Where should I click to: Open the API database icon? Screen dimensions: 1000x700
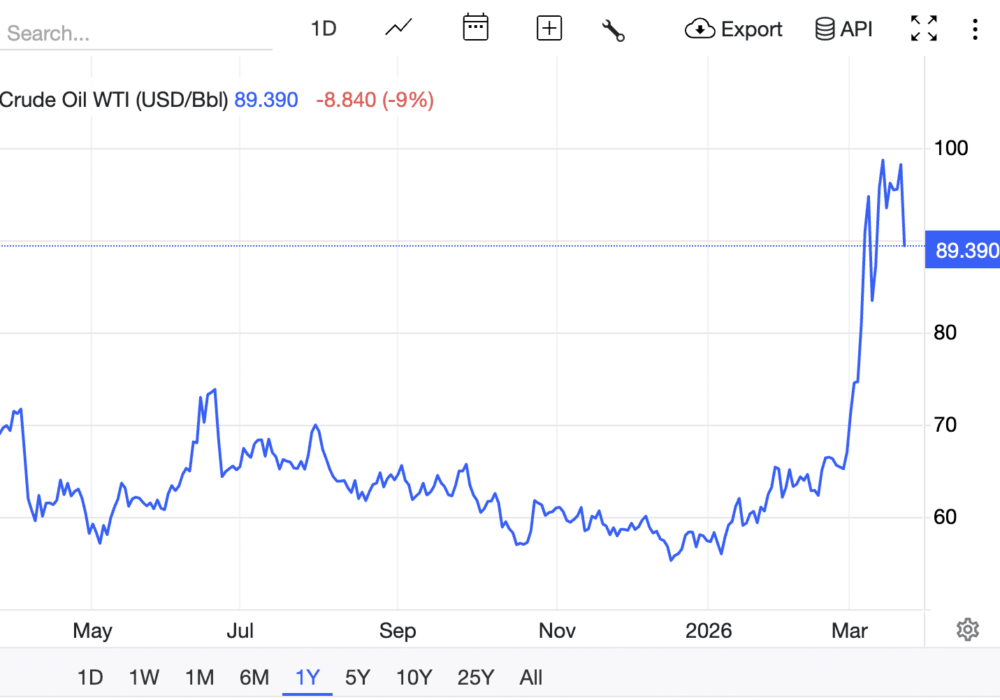click(825, 29)
